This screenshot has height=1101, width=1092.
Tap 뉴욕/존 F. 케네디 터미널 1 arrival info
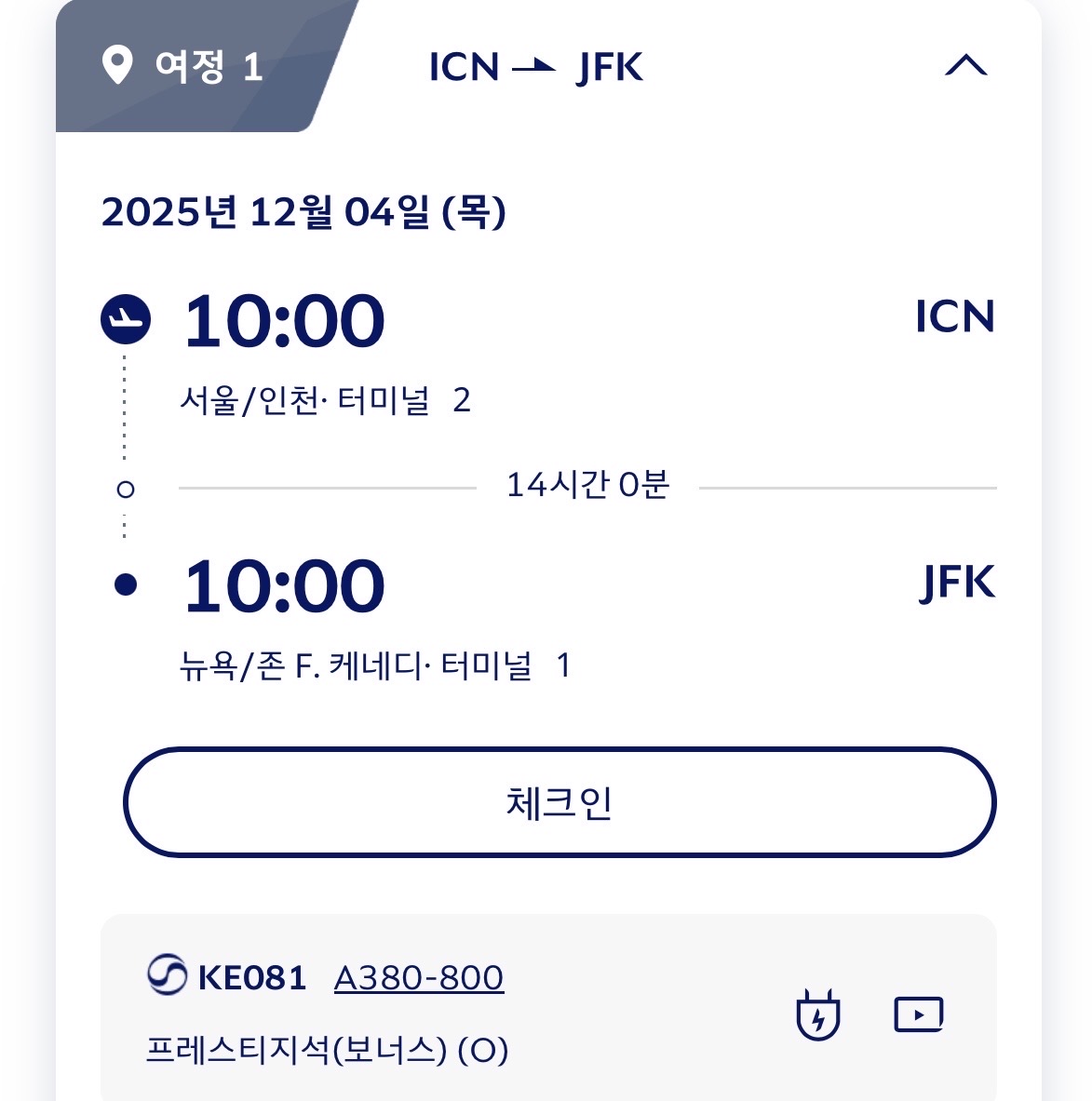pyautogui.click(x=374, y=665)
